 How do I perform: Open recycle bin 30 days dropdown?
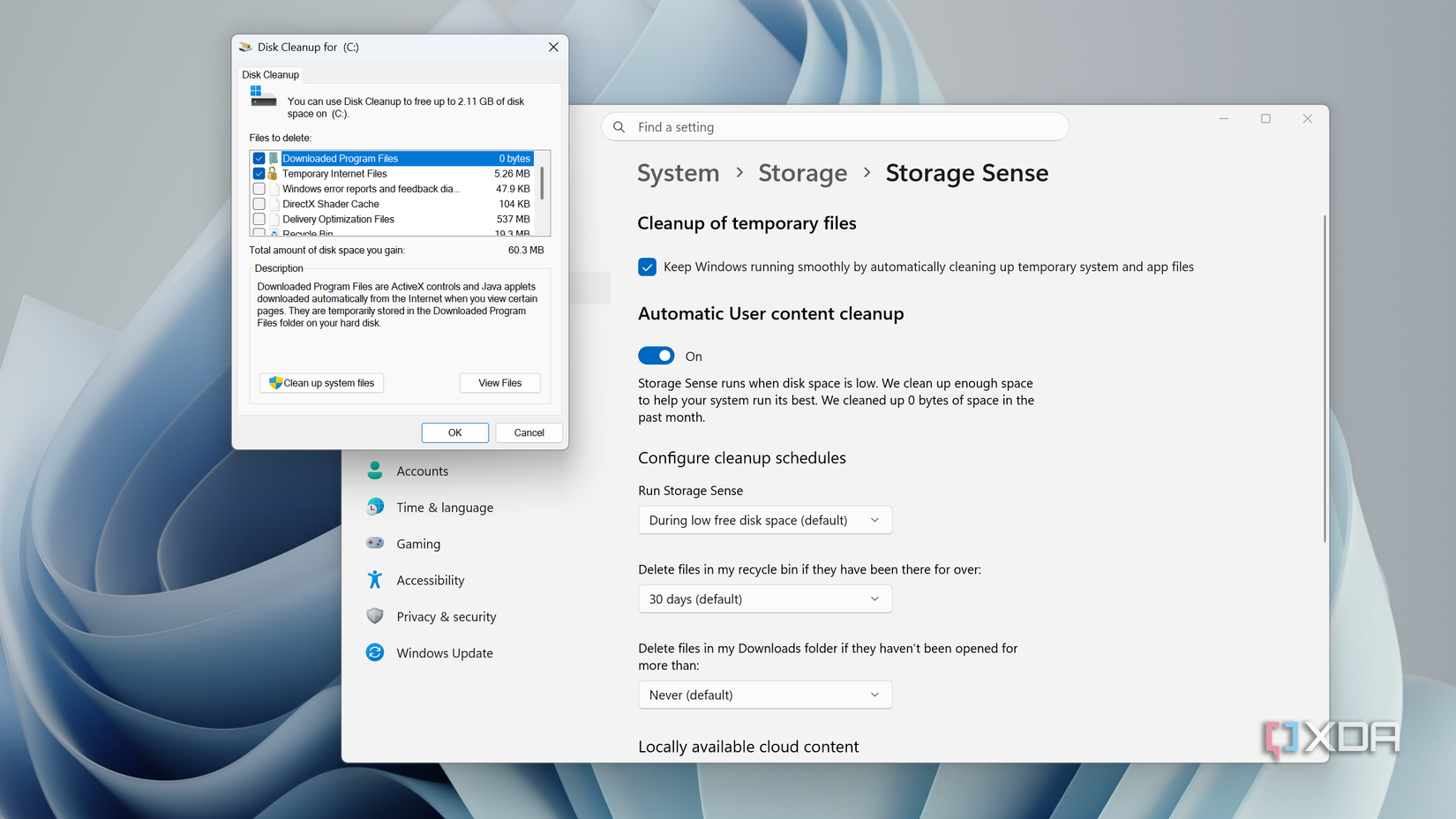[765, 598]
